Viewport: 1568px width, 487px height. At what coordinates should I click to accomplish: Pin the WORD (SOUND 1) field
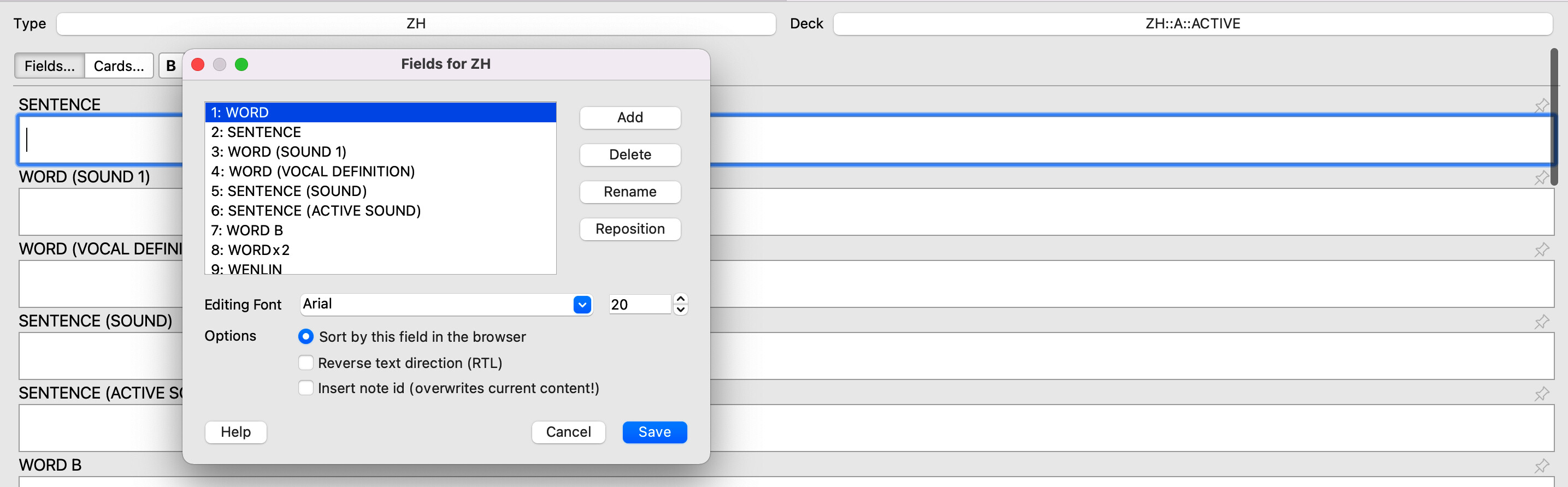pyautogui.click(x=1541, y=178)
